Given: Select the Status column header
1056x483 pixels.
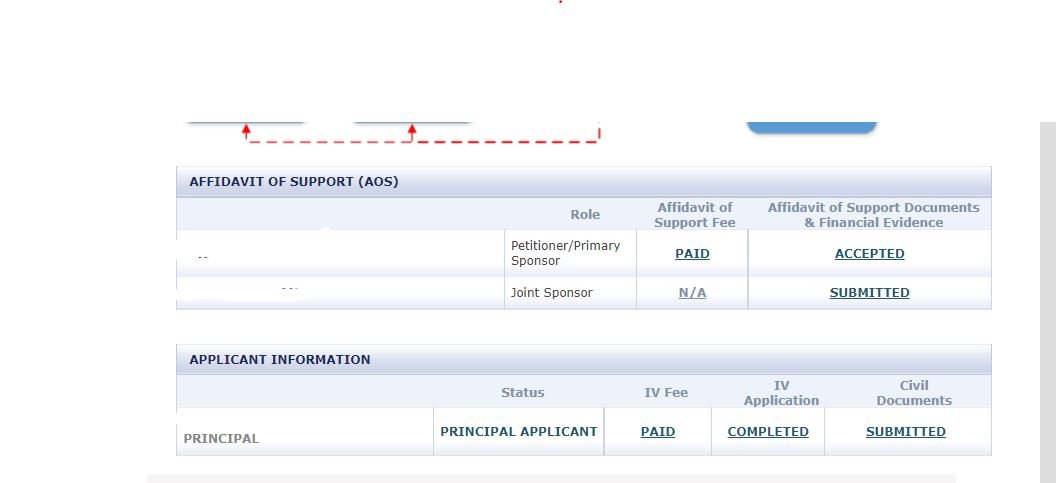Looking at the screenshot, I should coord(523,393).
